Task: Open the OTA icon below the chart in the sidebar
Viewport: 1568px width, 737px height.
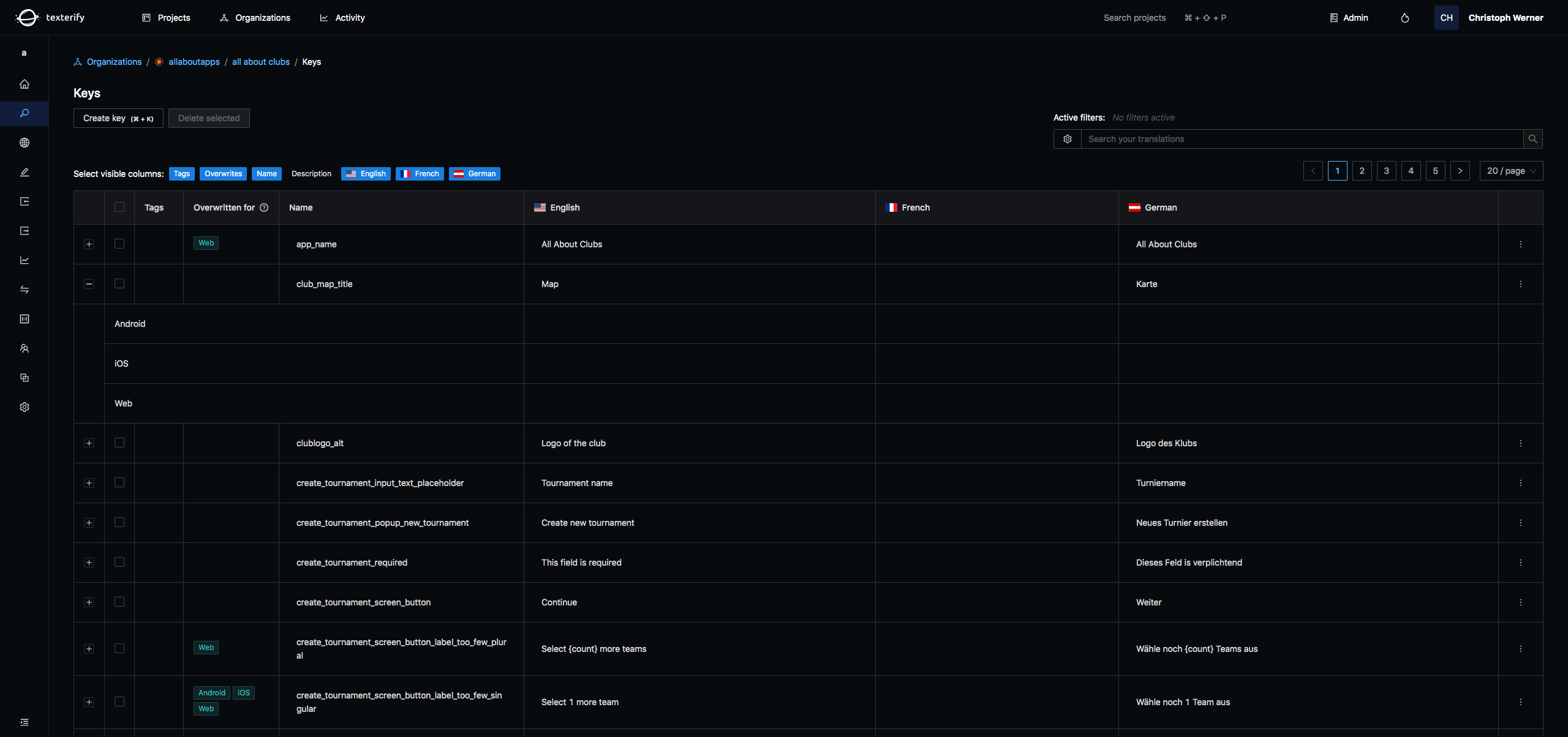Action: point(24,319)
